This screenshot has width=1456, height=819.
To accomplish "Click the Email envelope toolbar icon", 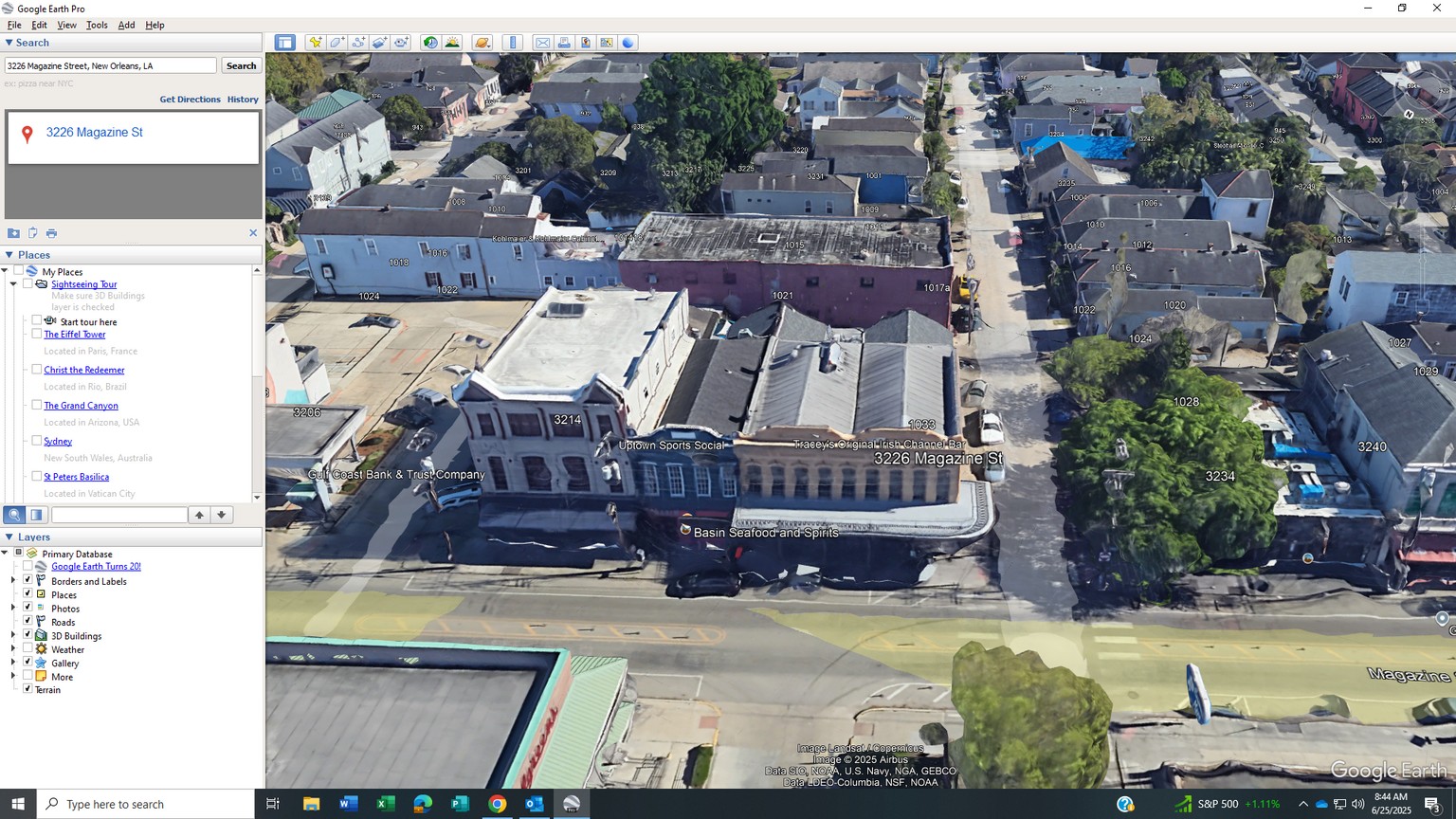I will click(542, 43).
